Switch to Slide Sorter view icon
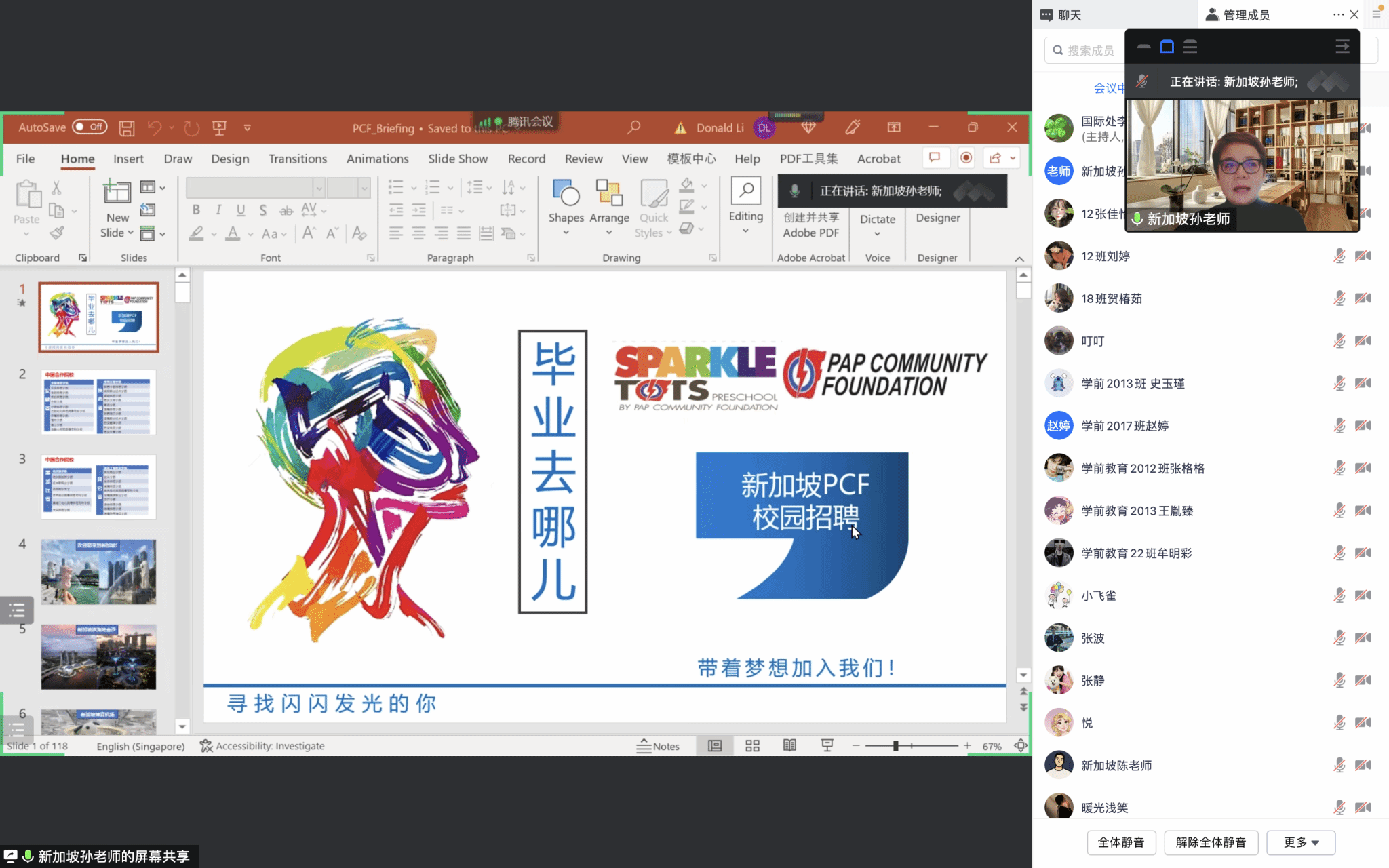Screen dimensions: 1389x868 click(x=752, y=746)
